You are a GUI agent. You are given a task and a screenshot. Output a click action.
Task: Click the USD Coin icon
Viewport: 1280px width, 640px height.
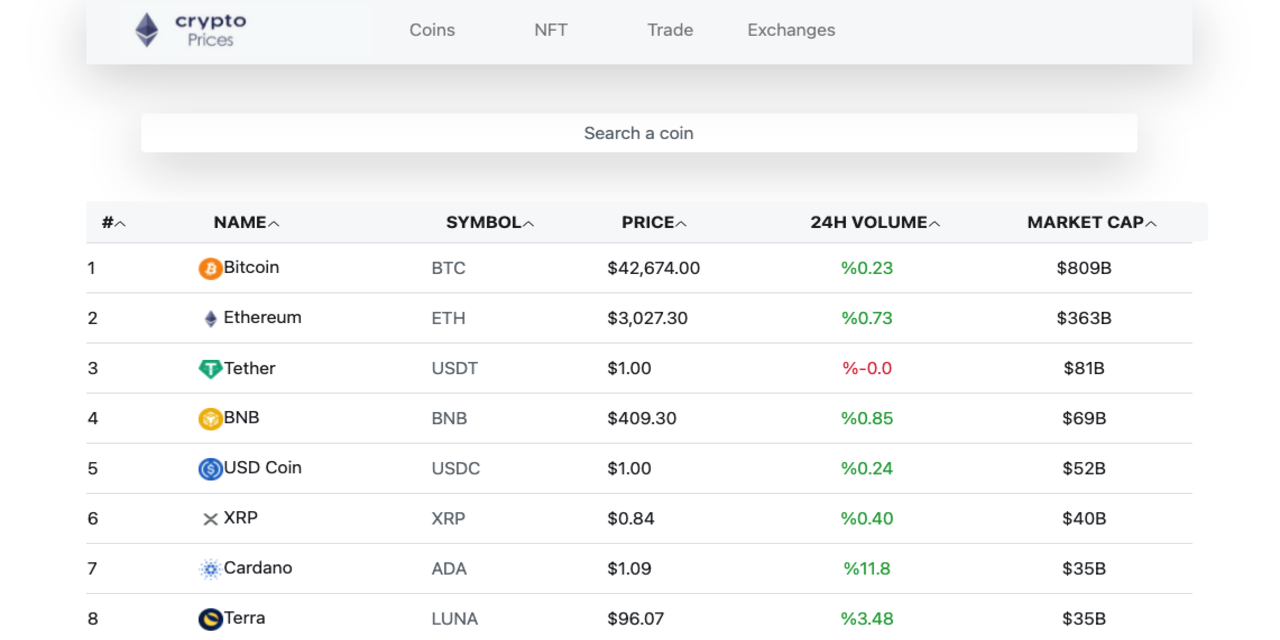(x=210, y=469)
